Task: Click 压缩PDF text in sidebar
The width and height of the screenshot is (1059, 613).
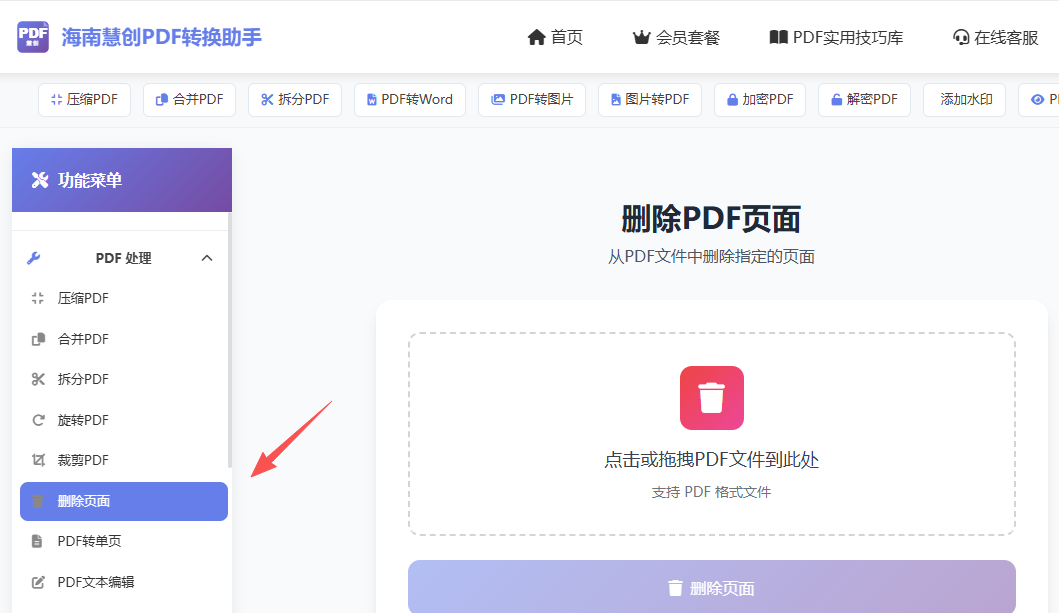Action: point(83,298)
